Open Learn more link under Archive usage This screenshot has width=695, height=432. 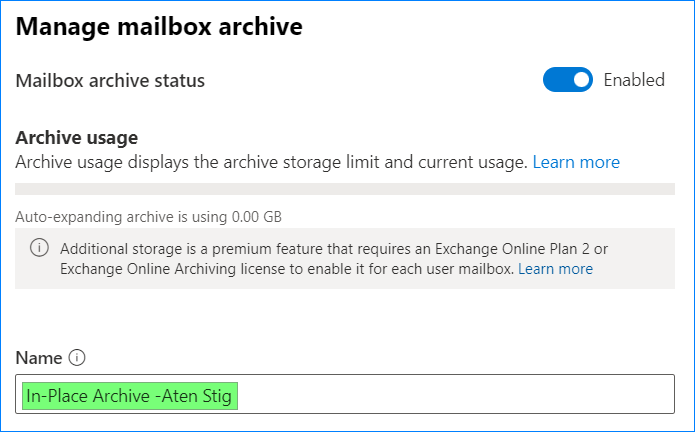coord(576,162)
